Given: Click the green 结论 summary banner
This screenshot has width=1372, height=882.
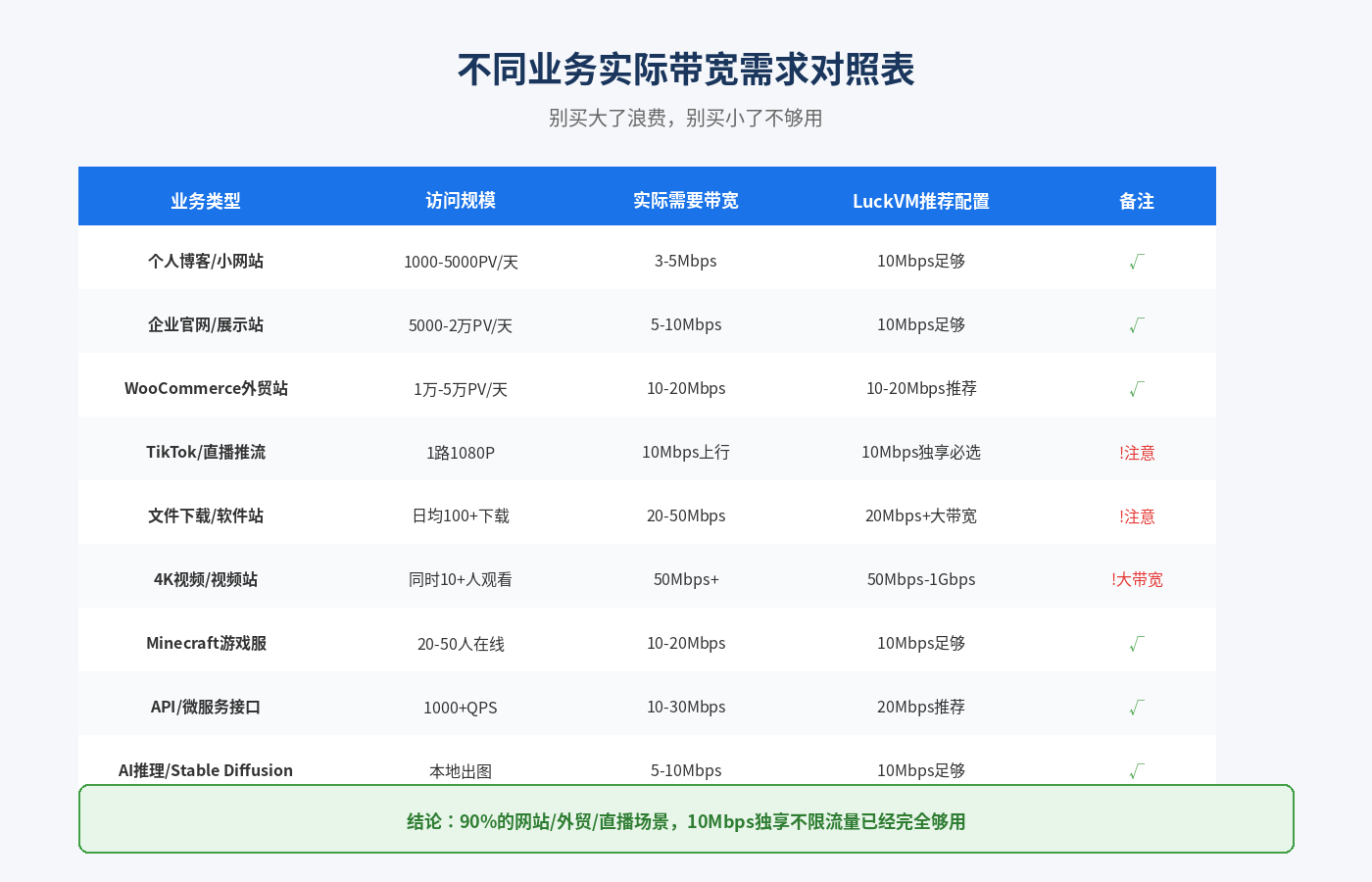Looking at the screenshot, I should tap(686, 818).
